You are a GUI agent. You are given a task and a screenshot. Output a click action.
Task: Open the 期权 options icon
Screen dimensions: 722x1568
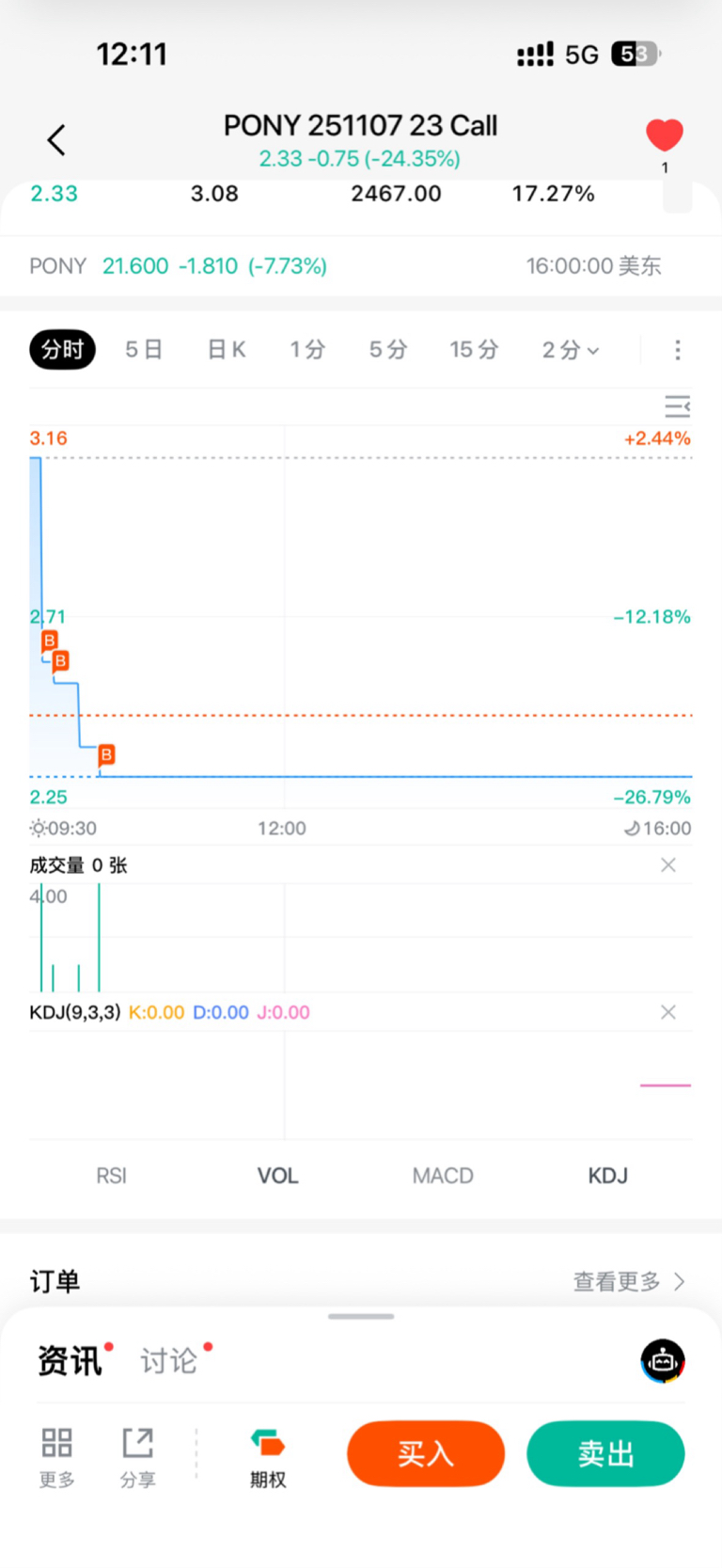pos(267,1443)
